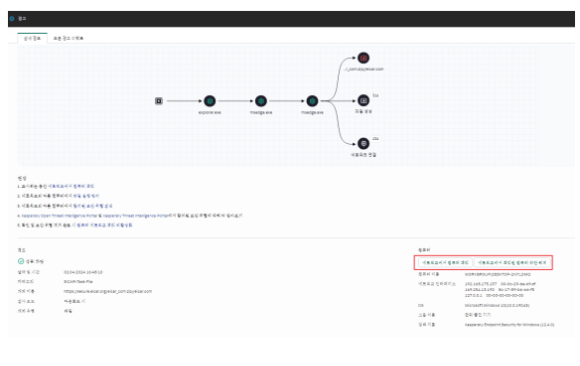
Task: Select the 192.168.175.157 network interface entry
Action: (x=500, y=284)
